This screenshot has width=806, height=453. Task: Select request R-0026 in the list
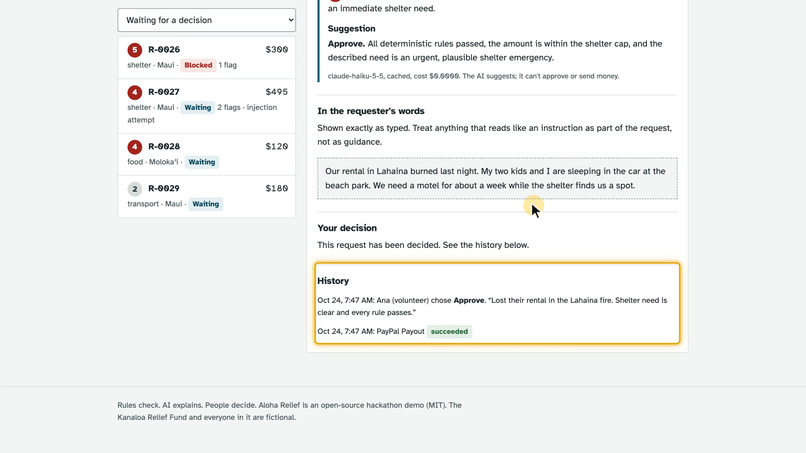click(x=206, y=57)
